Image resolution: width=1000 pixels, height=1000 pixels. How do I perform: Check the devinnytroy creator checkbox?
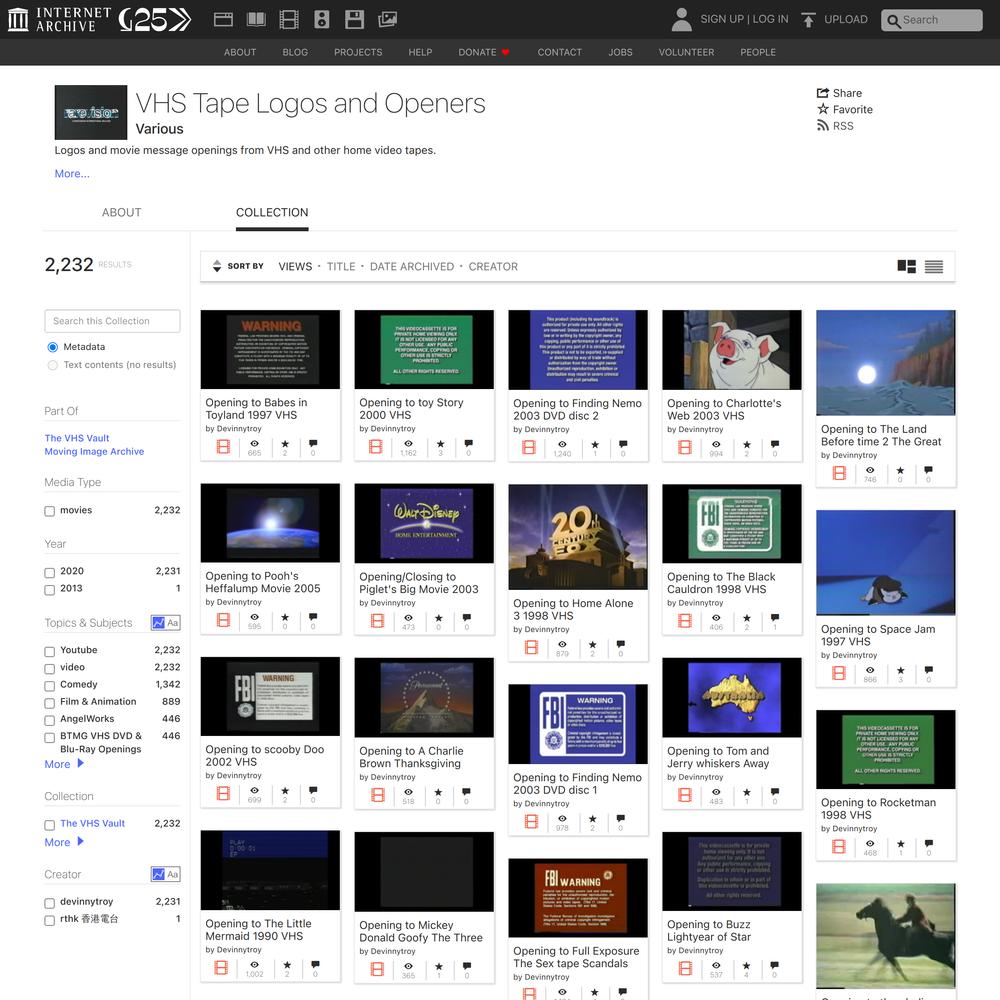[x=50, y=903]
